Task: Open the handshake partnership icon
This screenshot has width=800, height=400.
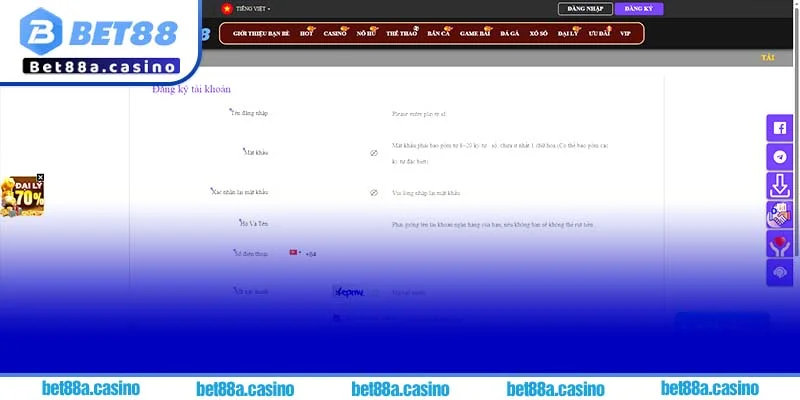Action: [780, 215]
